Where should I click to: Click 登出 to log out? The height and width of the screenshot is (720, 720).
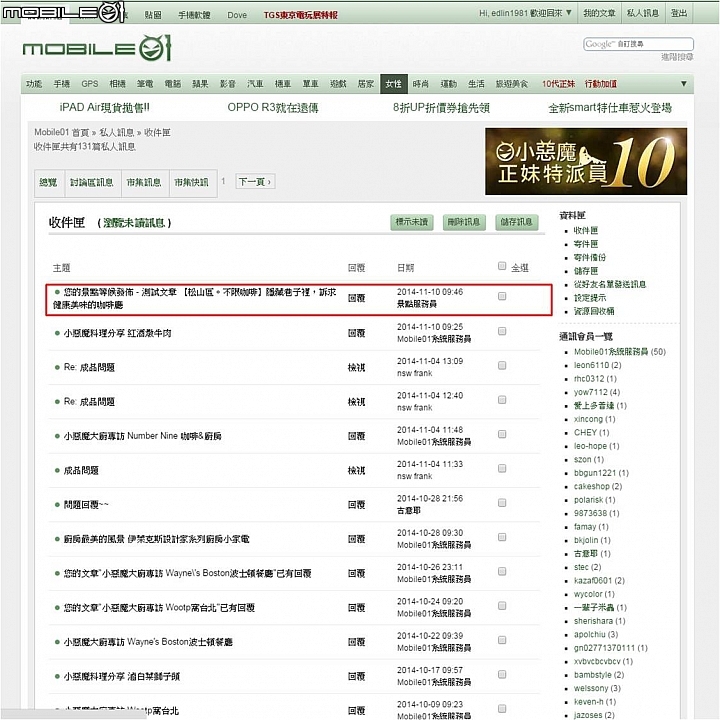(679, 13)
